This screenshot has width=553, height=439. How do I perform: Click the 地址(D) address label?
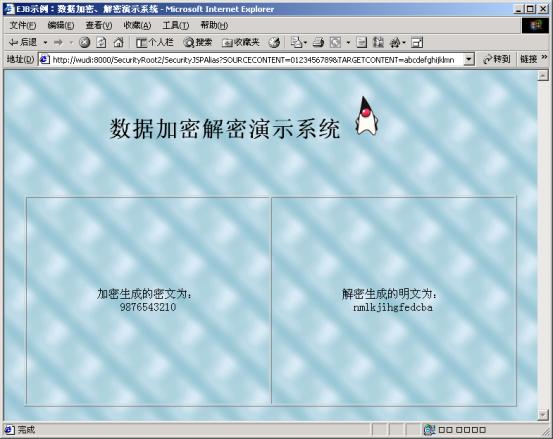click(20, 60)
